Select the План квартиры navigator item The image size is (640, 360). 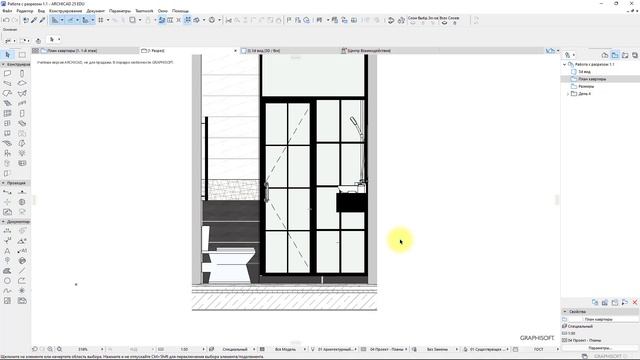(x=592, y=79)
